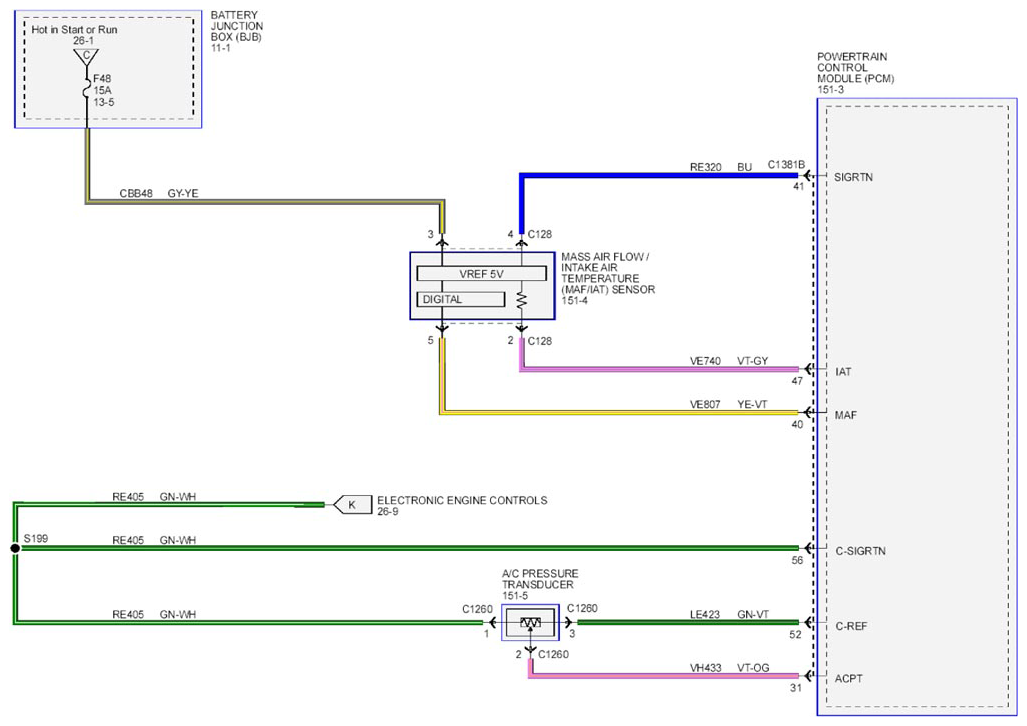Image resolution: width=1027 pixels, height=726 pixels.
Task: Click the K off-page connector arrow
Action: [x=352, y=505]
